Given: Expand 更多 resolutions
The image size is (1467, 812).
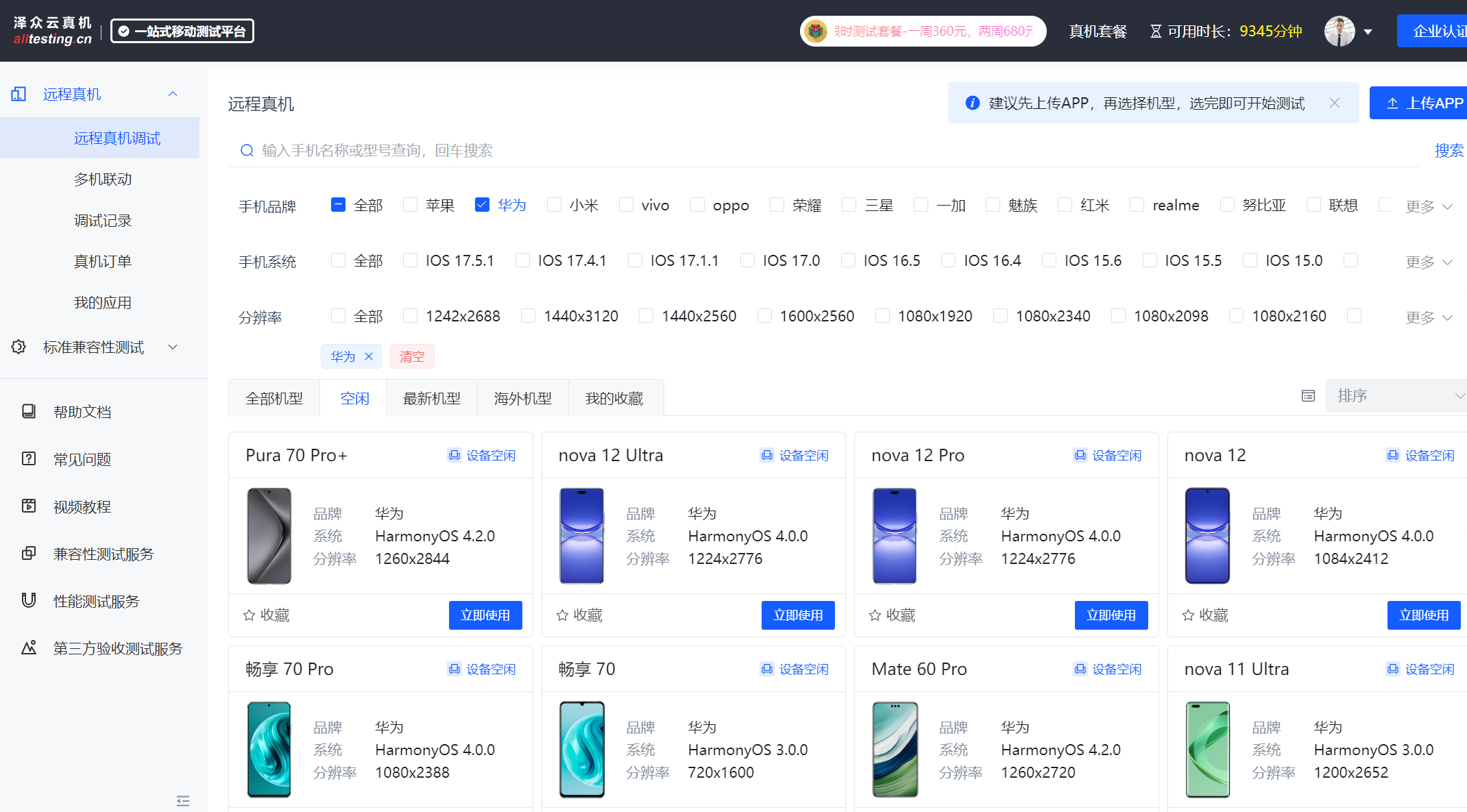Looking at the screenshot, I should point(1429,317).
